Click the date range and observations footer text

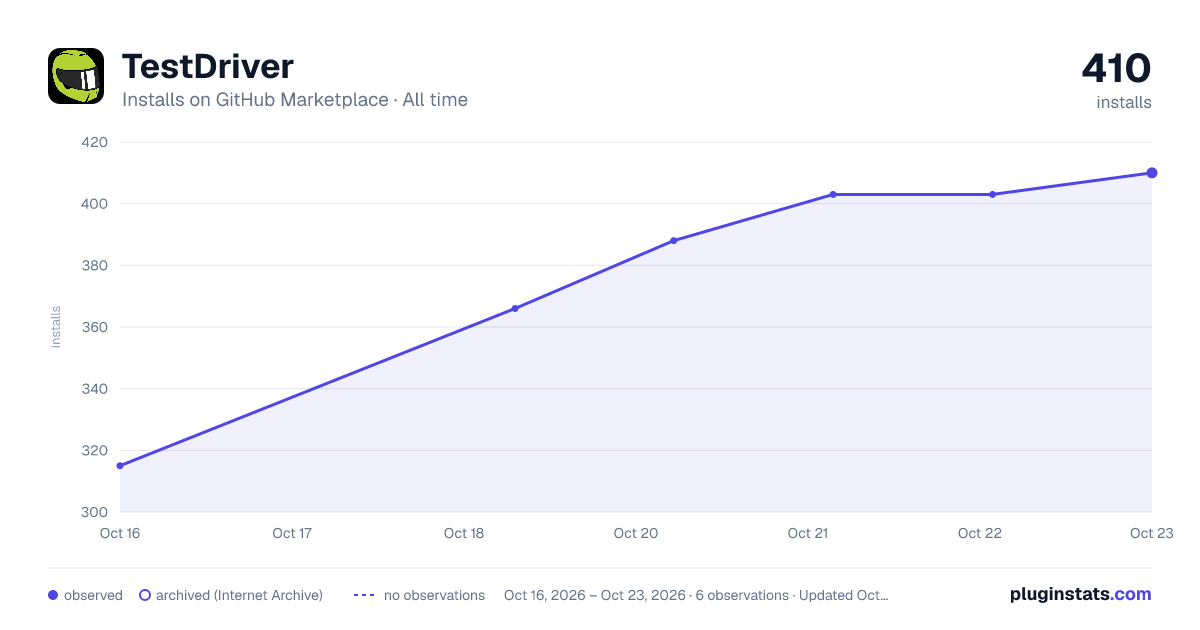(x=696, y=595)
